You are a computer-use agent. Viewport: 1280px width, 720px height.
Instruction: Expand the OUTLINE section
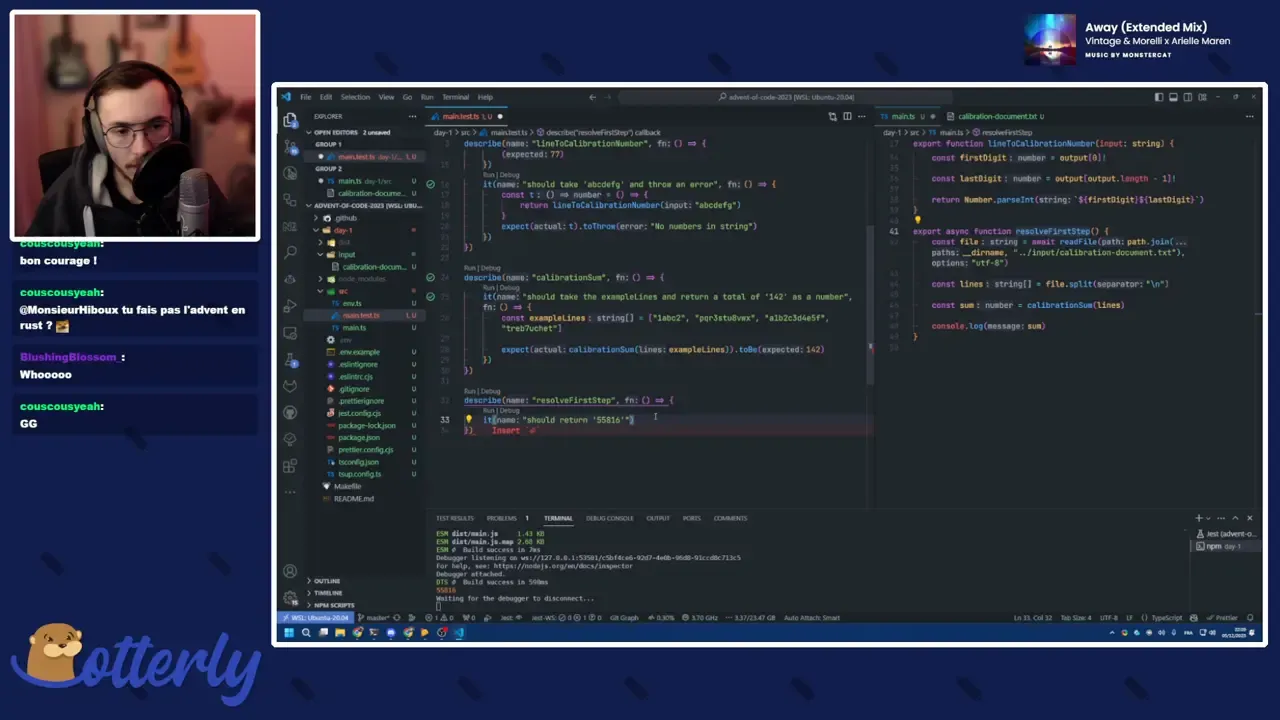tap(328, 580)
